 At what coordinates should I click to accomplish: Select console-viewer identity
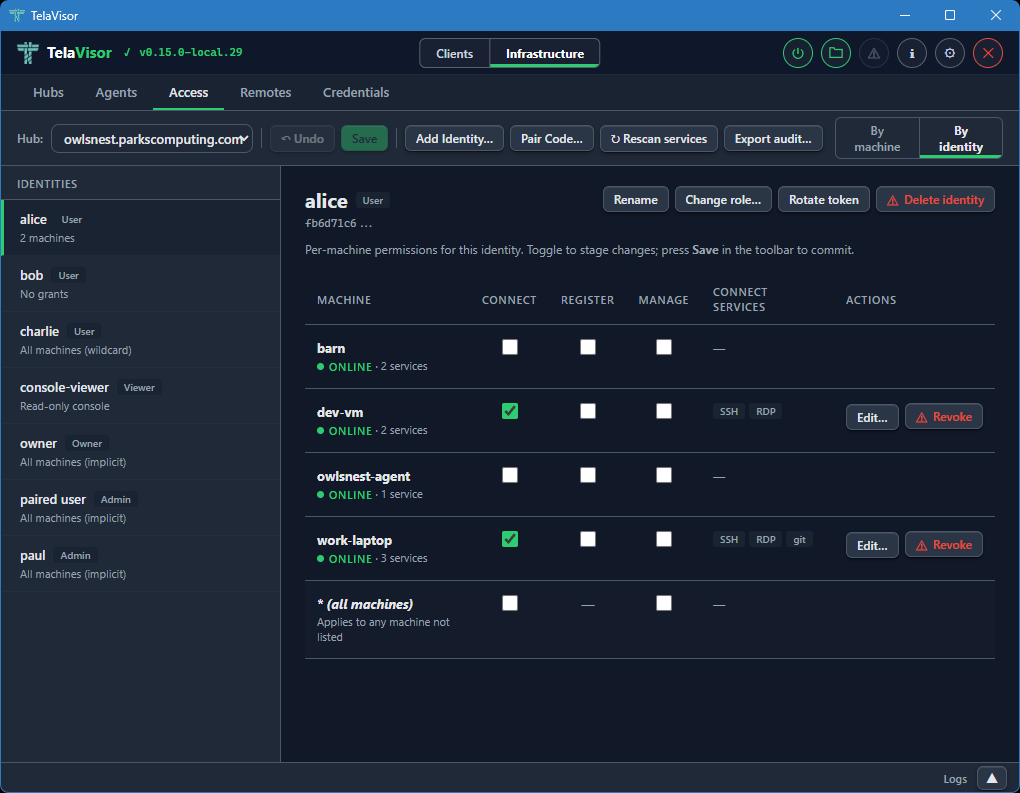pyautogui.click(x=141, y=396)
